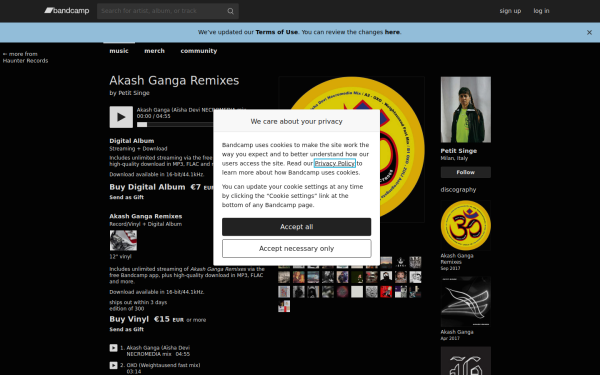Click the Privacy Policy link
The width and height of the screenshot is (600, 375).
click(x=335, y=163)
